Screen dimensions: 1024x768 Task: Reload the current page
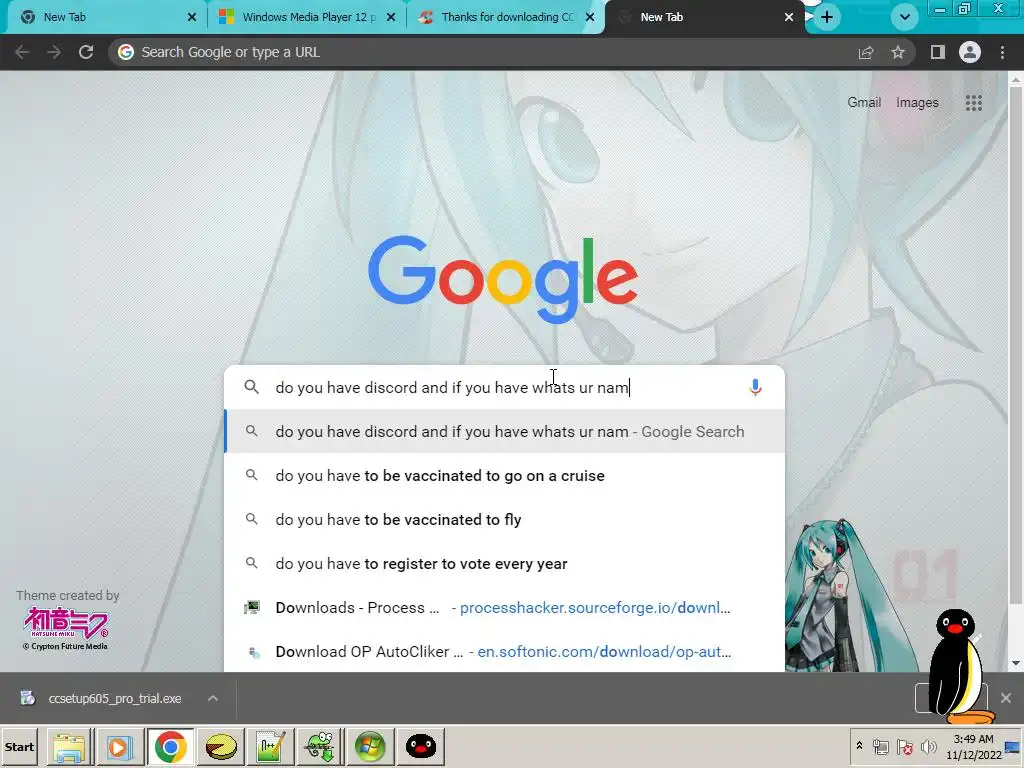(86, 52)
